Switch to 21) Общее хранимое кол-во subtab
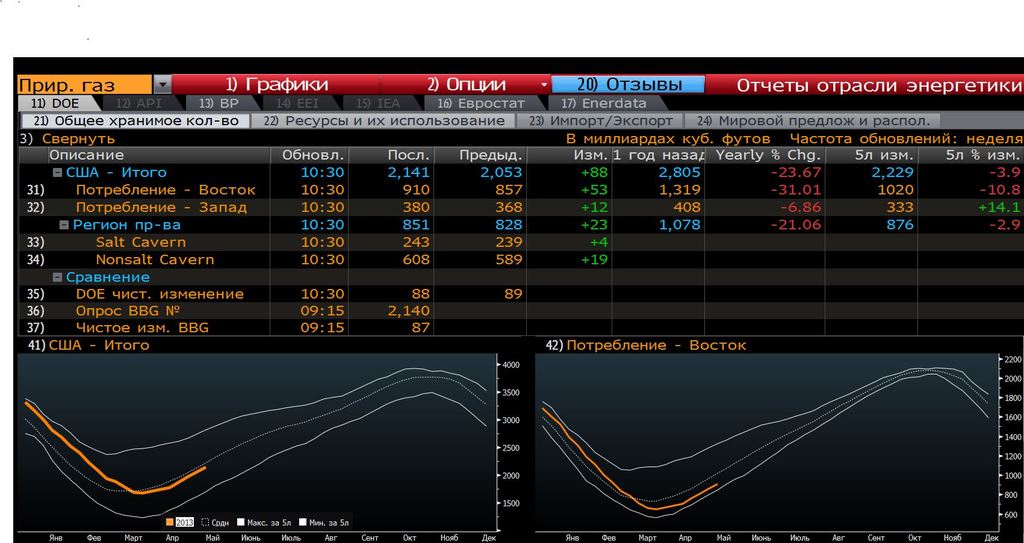This screenshot has height=543, width=1024. [135, 121]
